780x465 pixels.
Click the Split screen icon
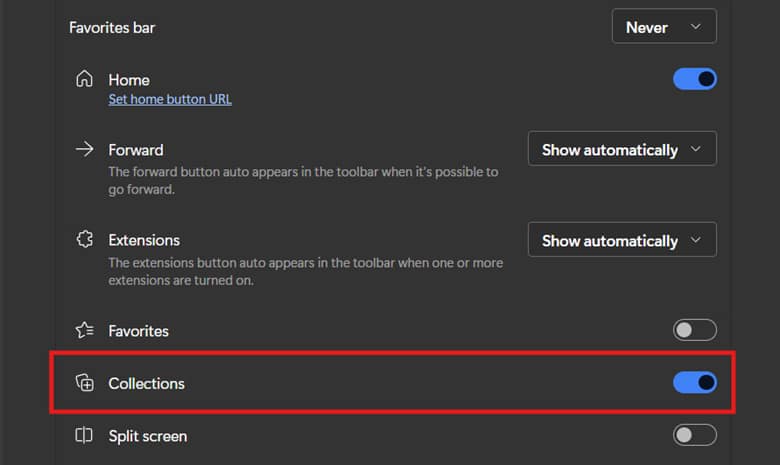click(x=84, y=435)
